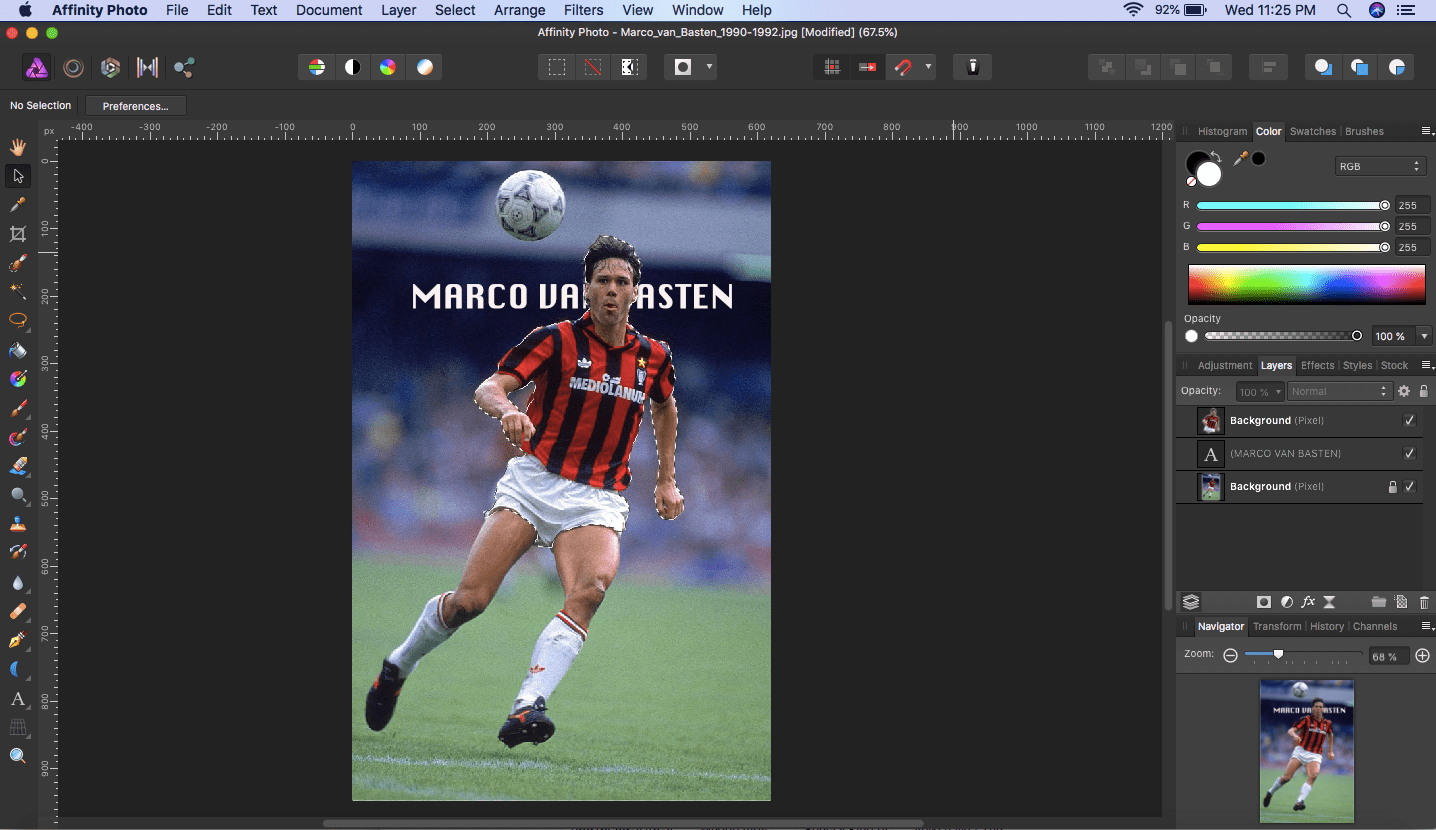The image size is (1436, 830).
Task: Open the Filters menu
Action: click(x=583, y=10)
